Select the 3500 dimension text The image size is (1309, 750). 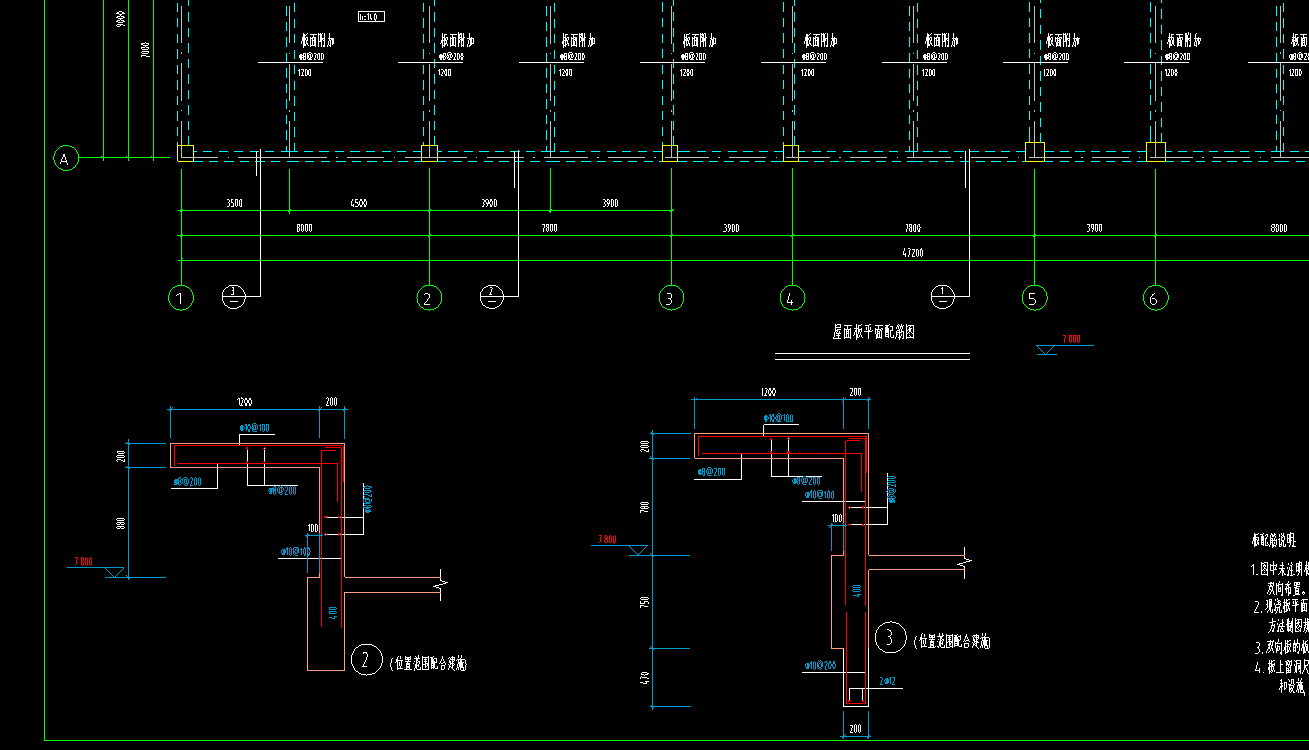234,203
